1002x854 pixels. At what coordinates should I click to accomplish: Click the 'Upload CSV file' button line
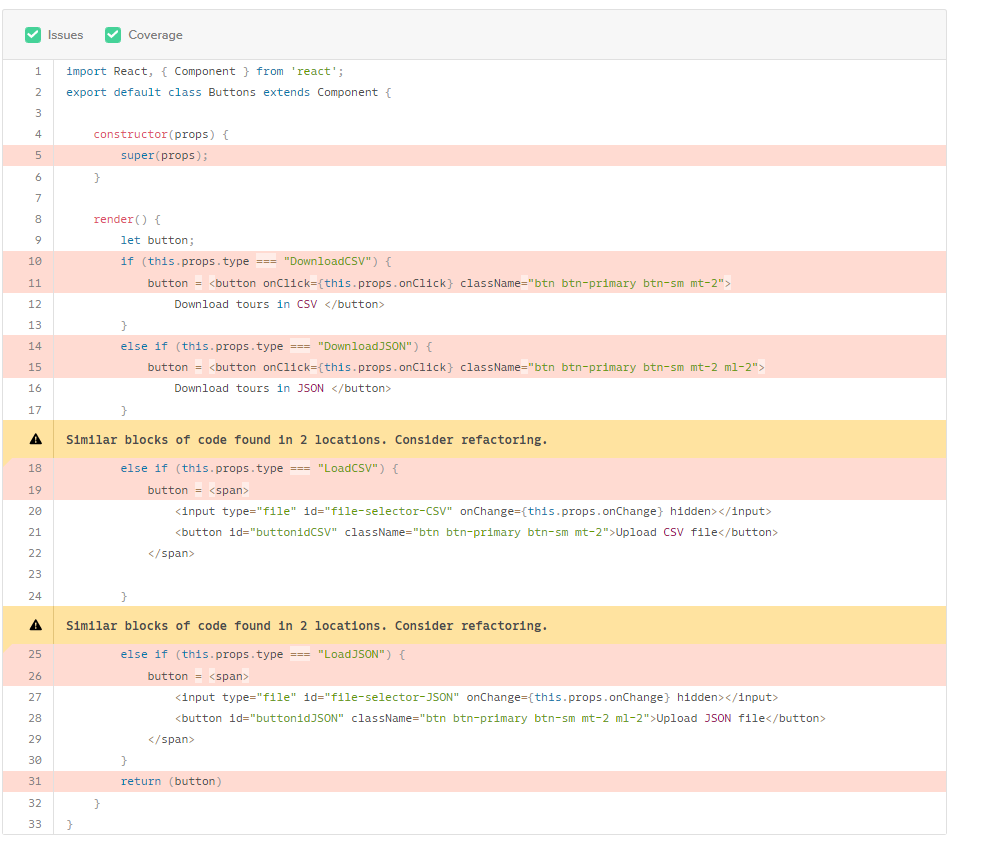point(476,532)
